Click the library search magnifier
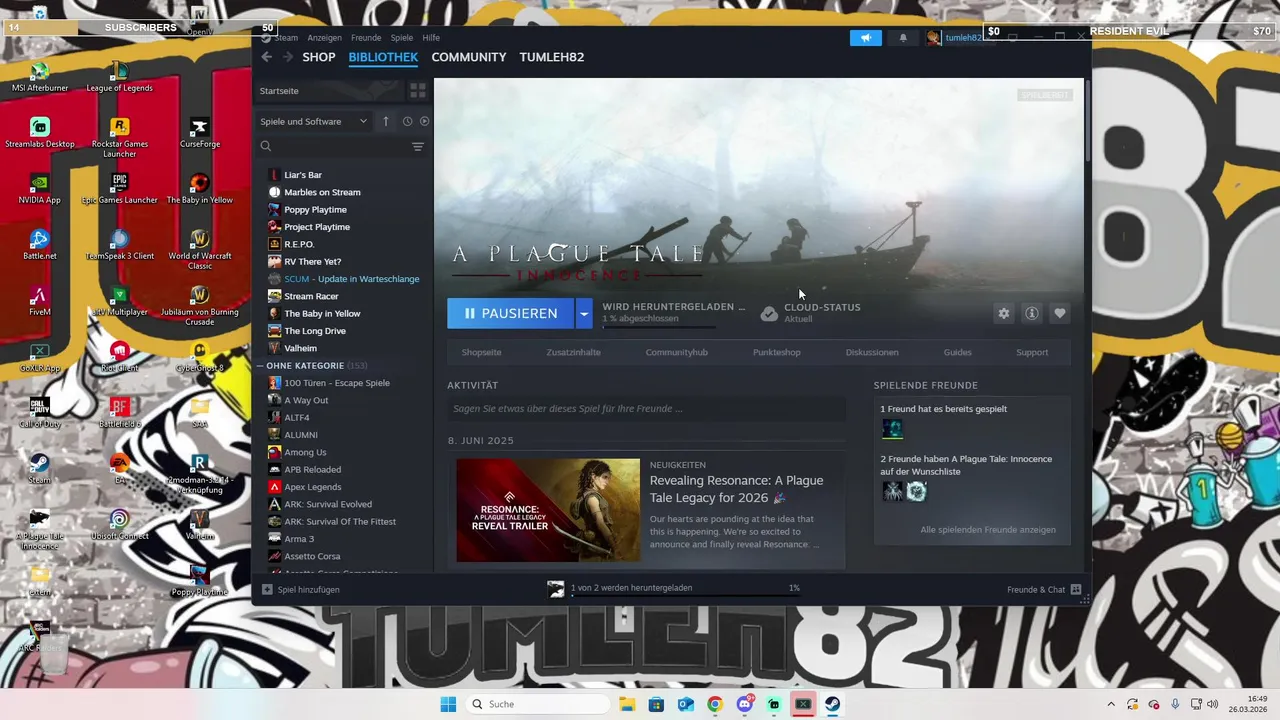1280x720 pixels. point(266,147)
